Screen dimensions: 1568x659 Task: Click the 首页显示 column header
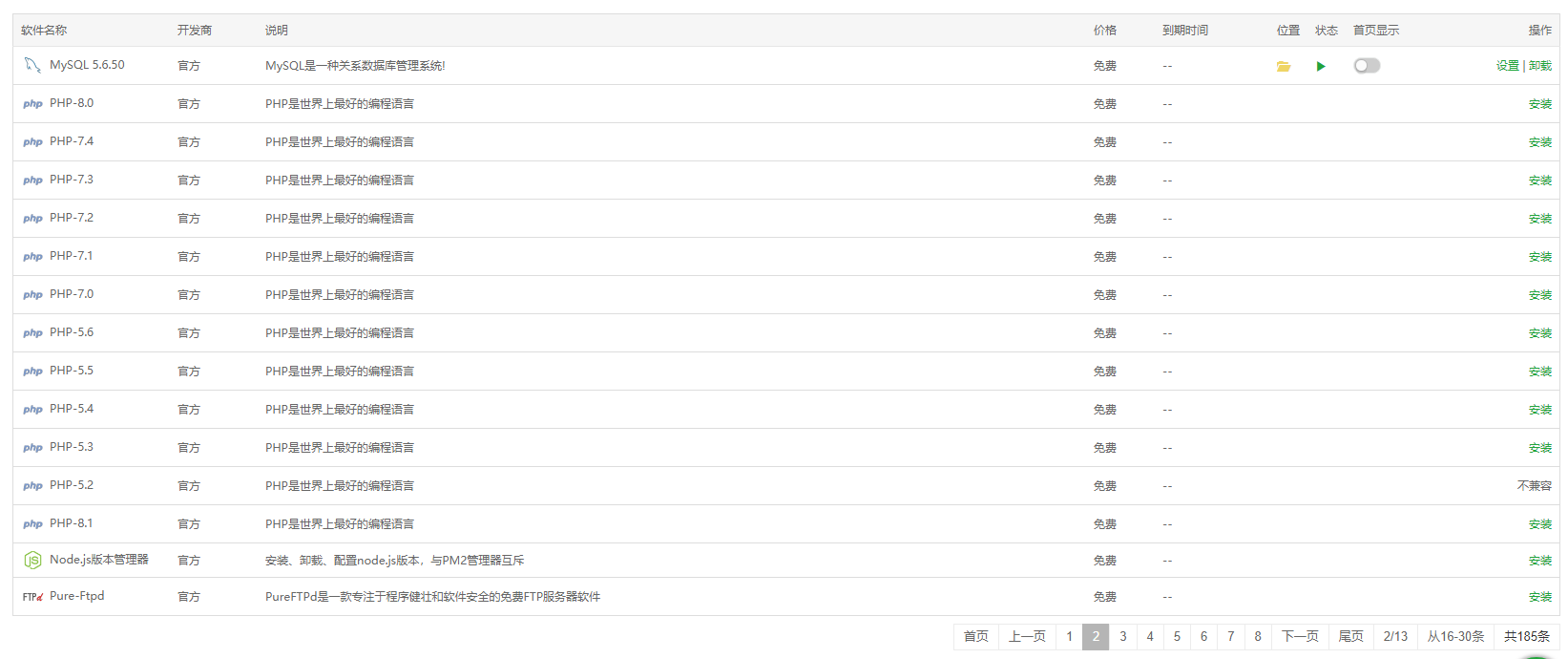pyautogui.click(x=1376, y=31)
